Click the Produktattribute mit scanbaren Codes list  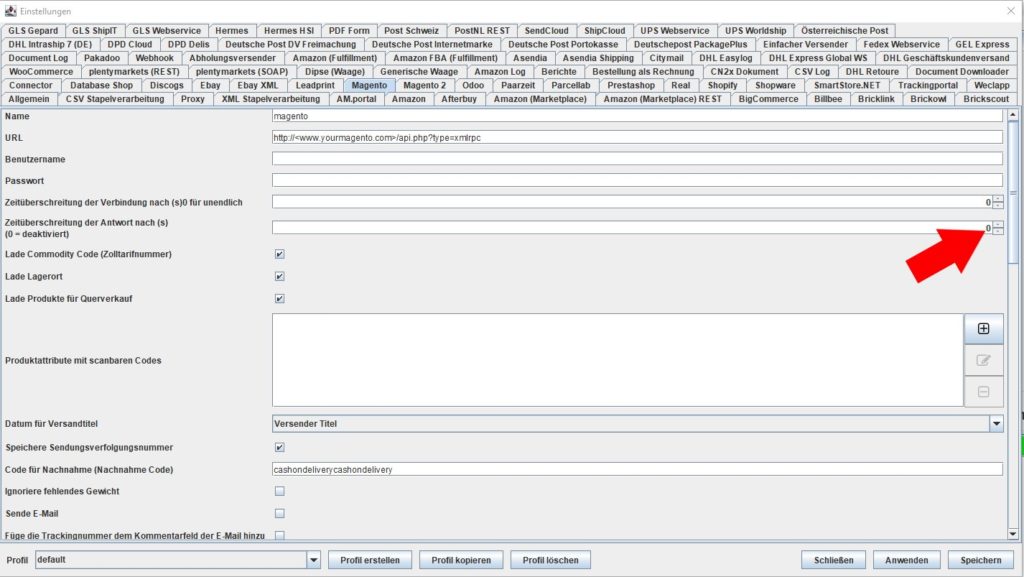point(618,360)
